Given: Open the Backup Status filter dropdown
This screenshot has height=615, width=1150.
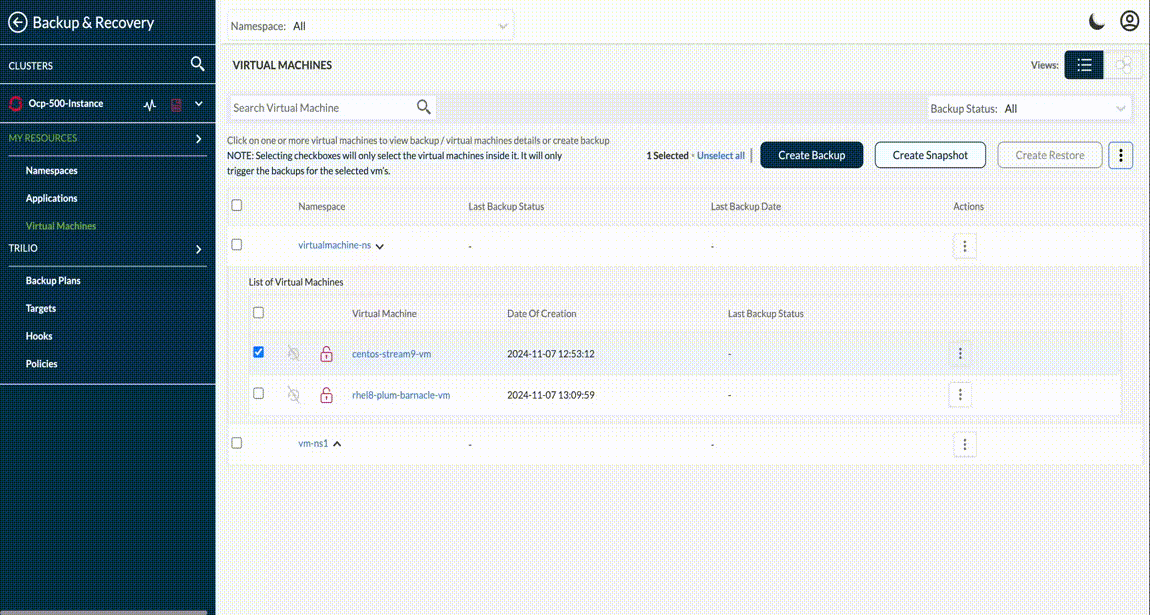Looking at the screenshot, I should pyautogui.click(x=1029, y=108).
